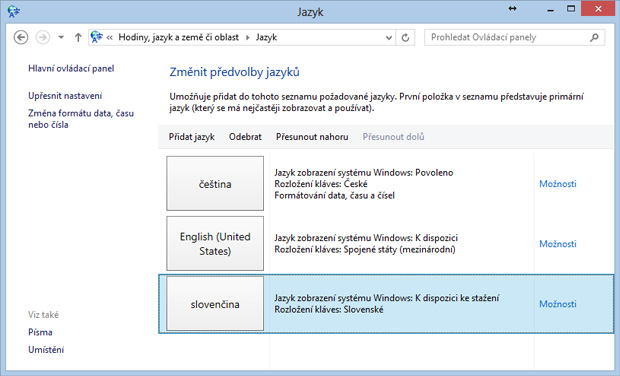Image resolution: width=620 pixels, height=376 pixels.
Task: Go up one level with the up arrow
Action: [x=78, y=38]
